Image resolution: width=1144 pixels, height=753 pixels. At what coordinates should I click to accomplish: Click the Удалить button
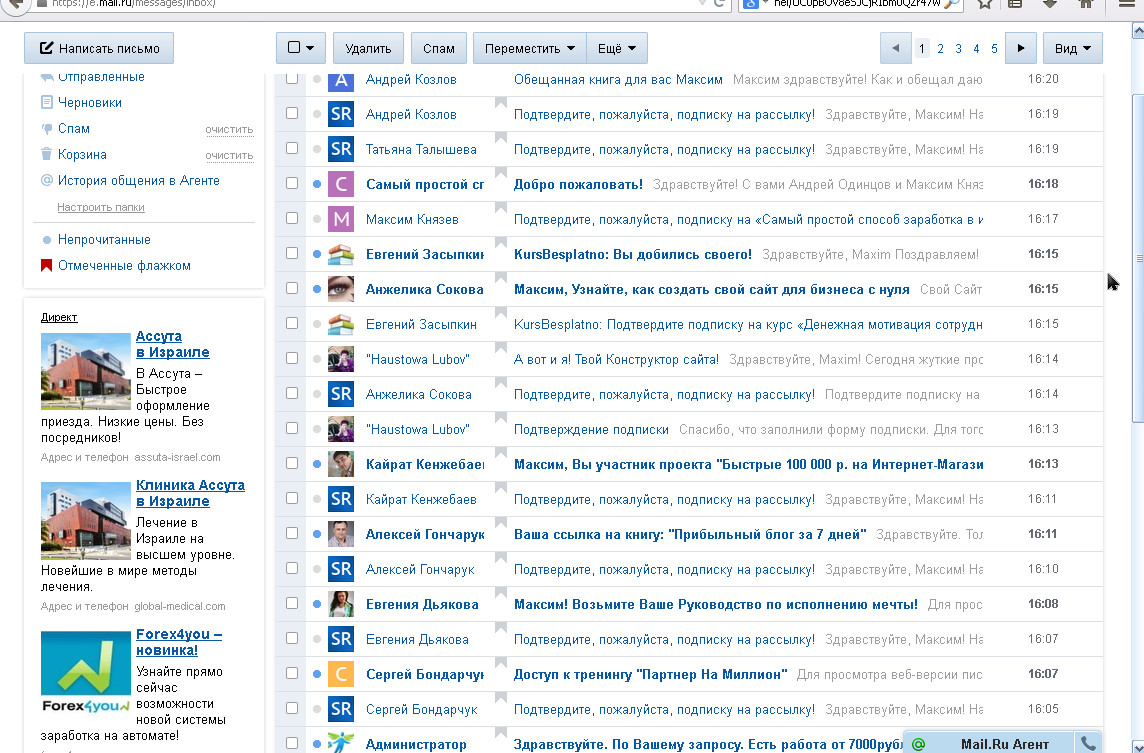(x=368, y=48)
